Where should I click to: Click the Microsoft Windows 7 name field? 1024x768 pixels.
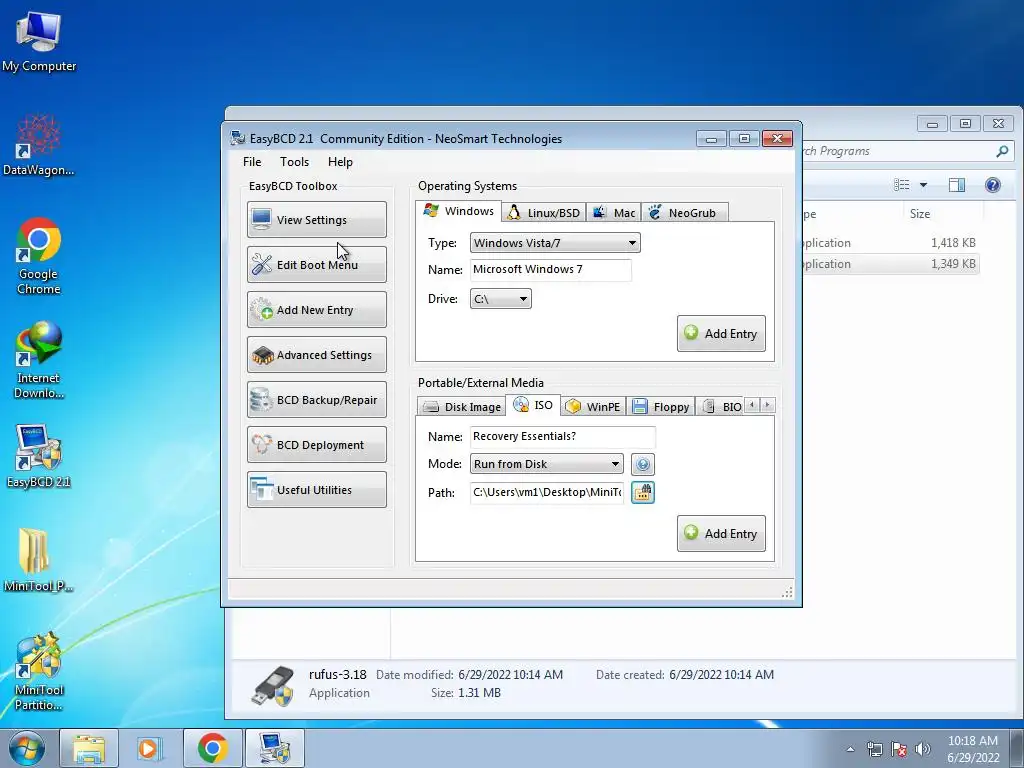point(551,270)
